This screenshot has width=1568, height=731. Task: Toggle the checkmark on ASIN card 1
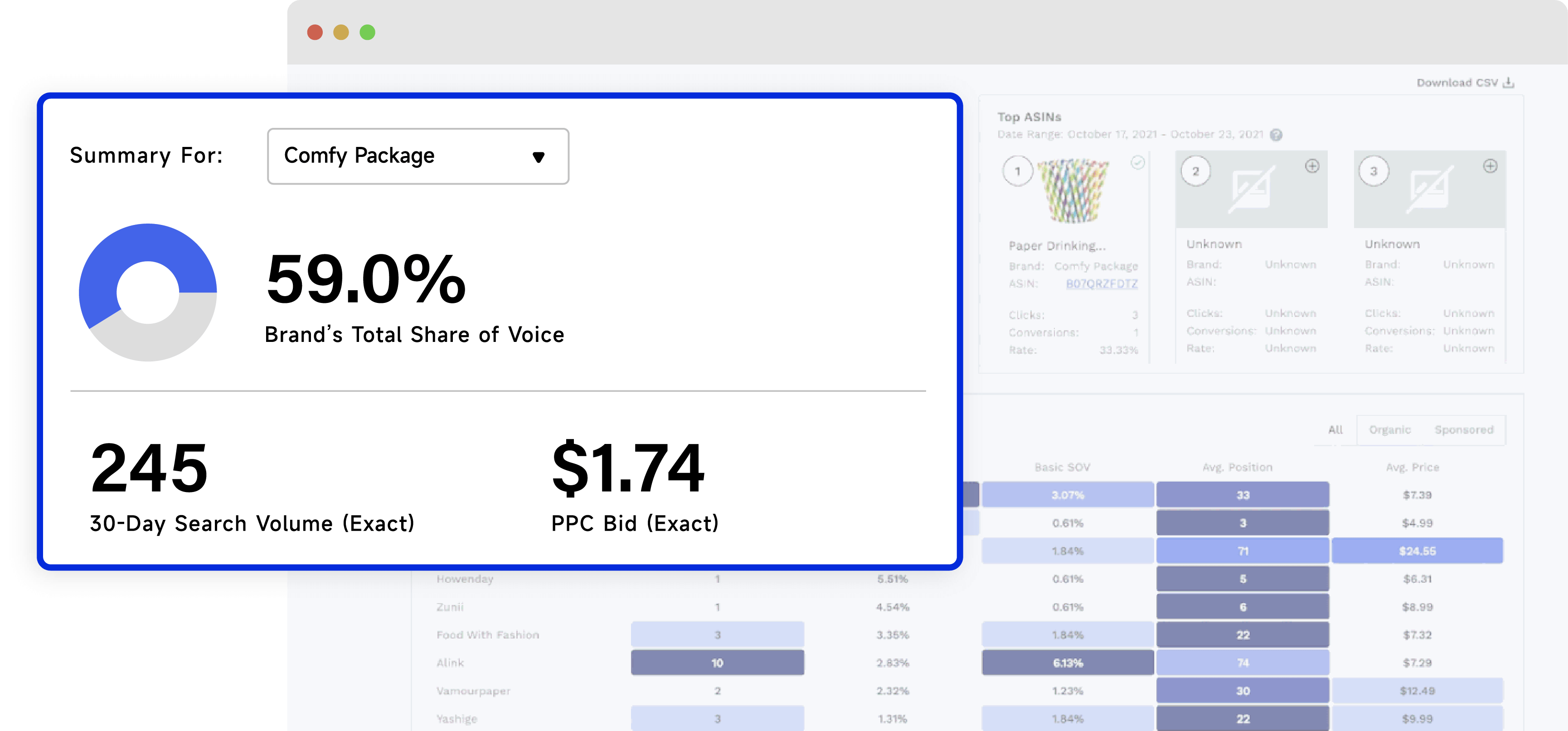pyautogui.click(x=1137, y=162)
